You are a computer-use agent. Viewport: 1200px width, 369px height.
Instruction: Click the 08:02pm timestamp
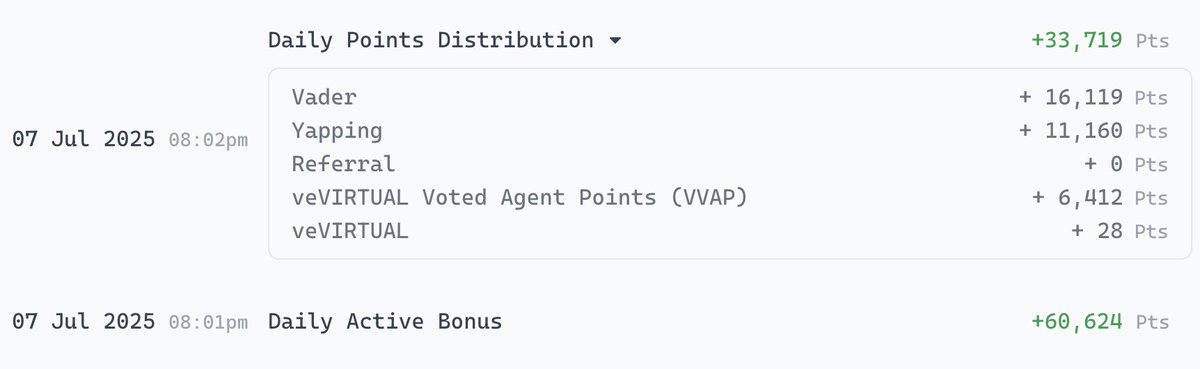click(x=208, y=140)
